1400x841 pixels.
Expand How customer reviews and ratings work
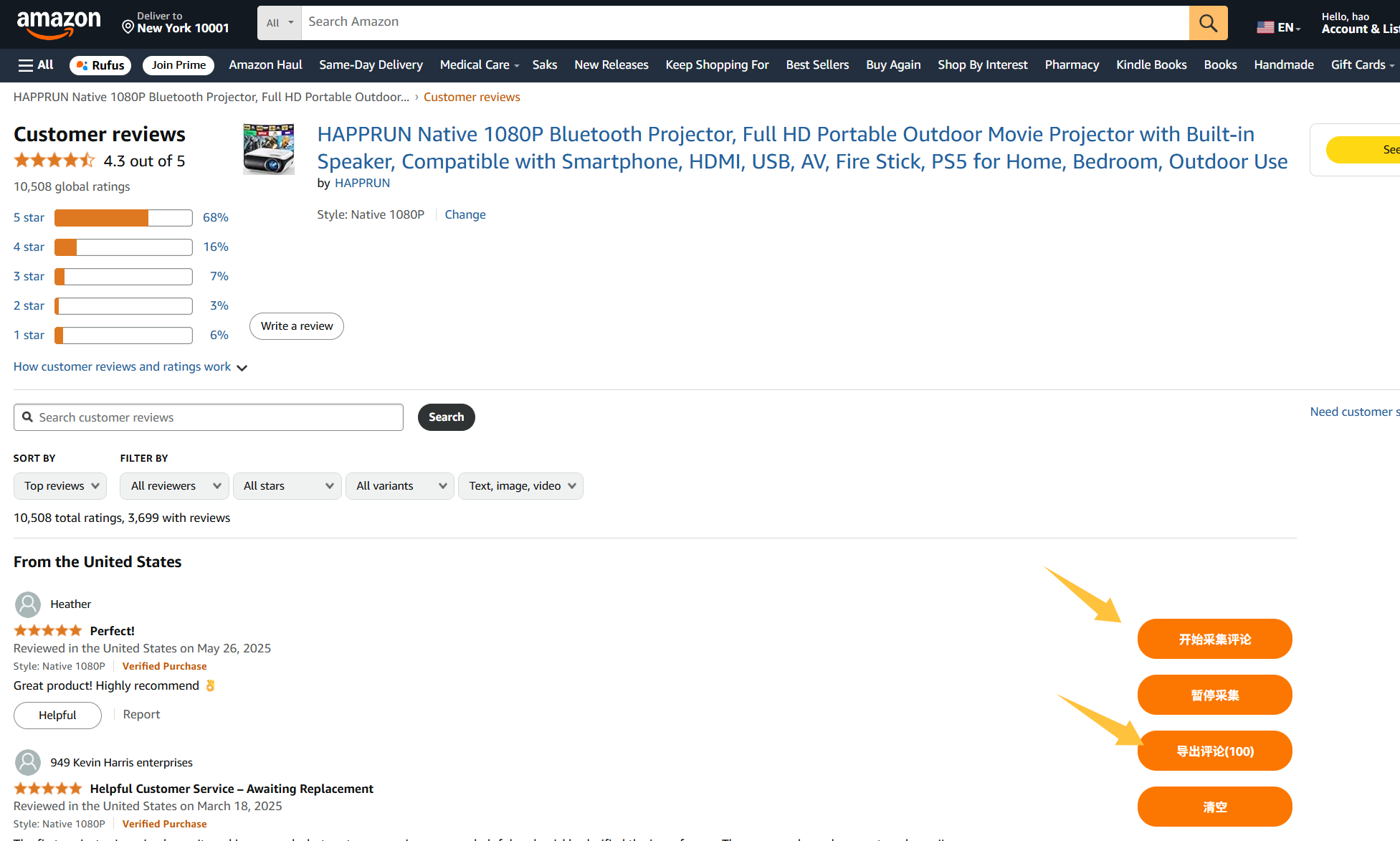coord(130,367)
